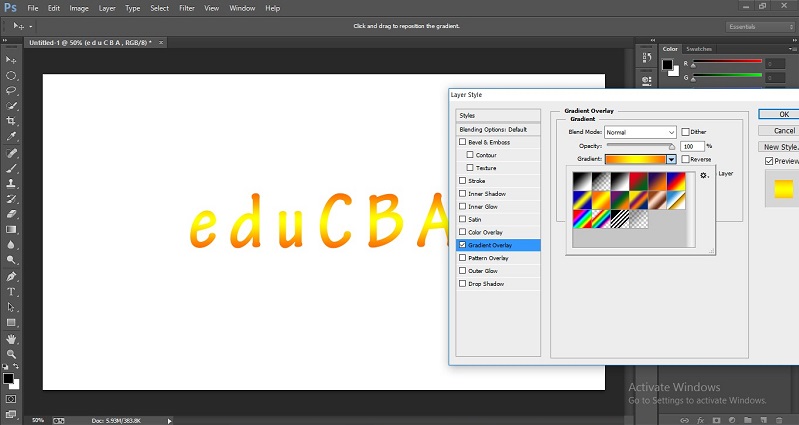Screen dimensions: 799x425
Task: Enable the Stroke style checkbox
Action: coord(463,180)
